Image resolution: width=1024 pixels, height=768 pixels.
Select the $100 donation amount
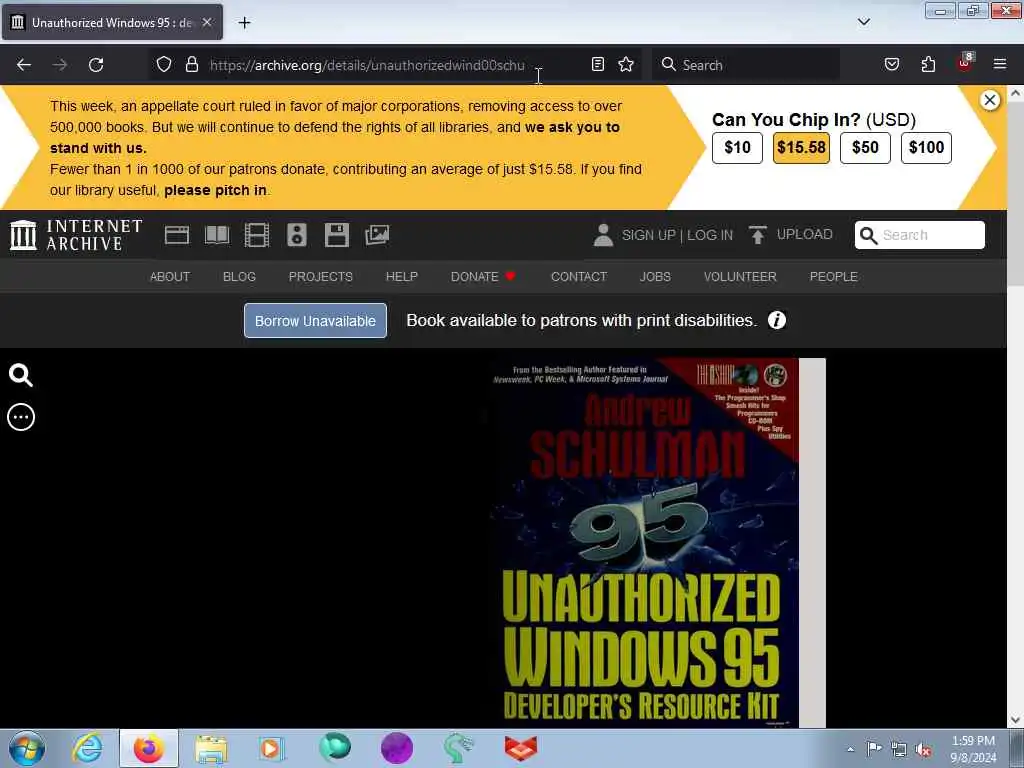[x=927, y=148]
